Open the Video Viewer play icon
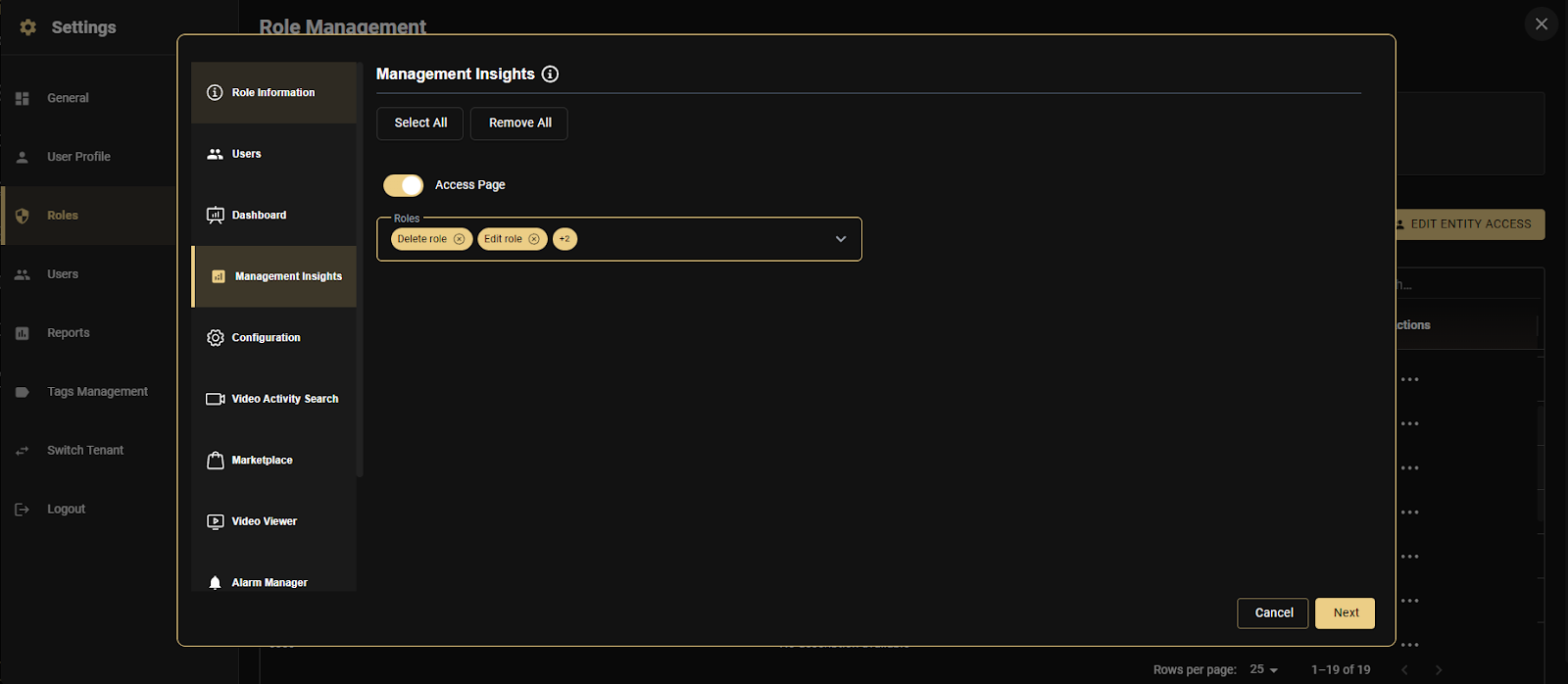 tap(216, 521)
